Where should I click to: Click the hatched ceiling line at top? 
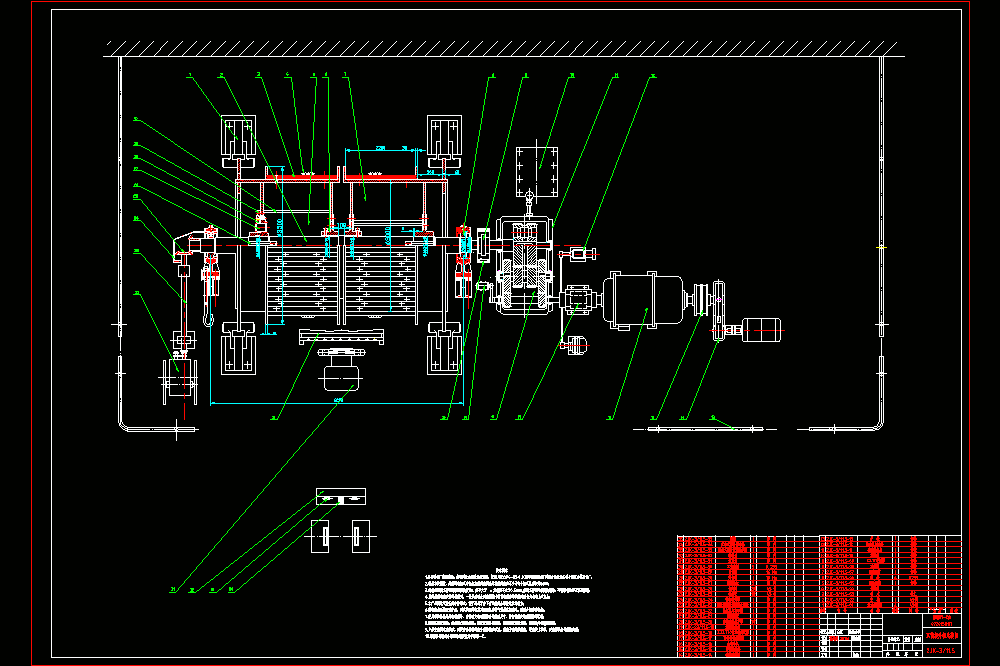tap(504, 49)
